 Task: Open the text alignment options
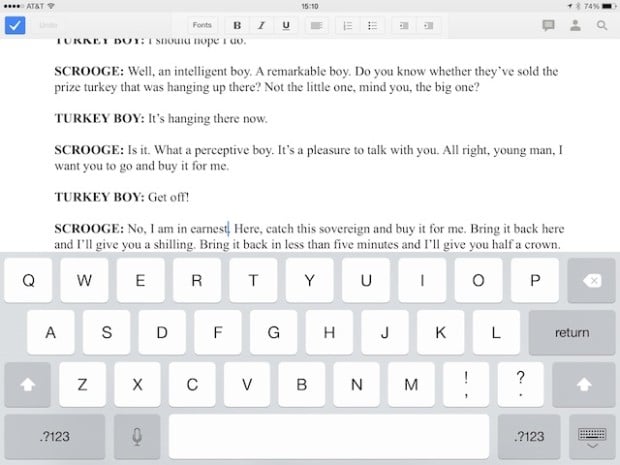tap(316, 26)
